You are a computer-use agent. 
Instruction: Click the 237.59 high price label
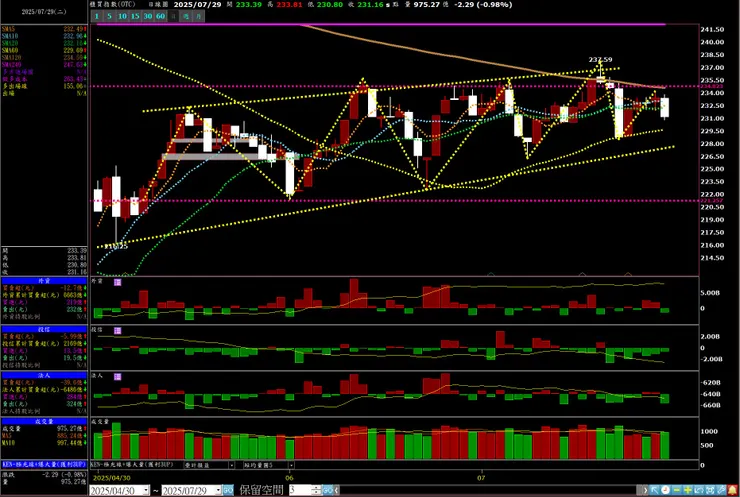[600, 59]
